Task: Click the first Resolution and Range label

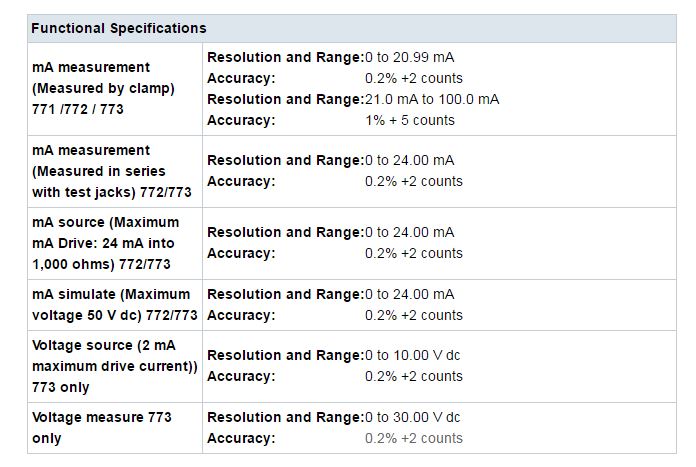Action: (285, 57)
